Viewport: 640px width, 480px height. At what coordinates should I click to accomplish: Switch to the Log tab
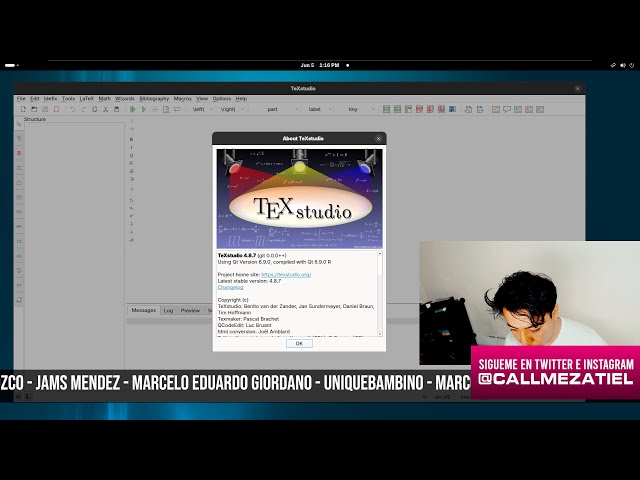[x=168, y=311]
